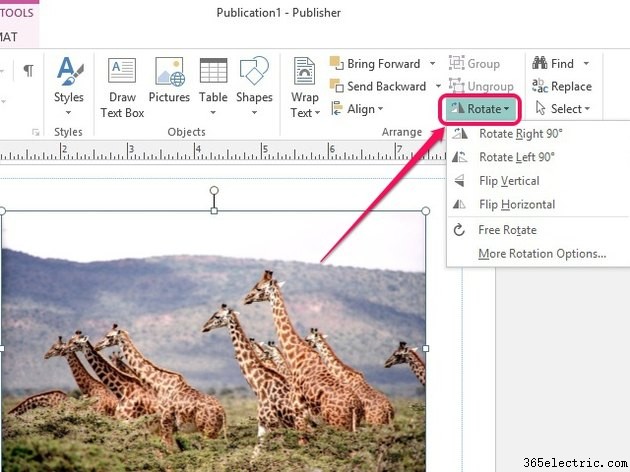Open the Styles group dialog launcher
This screenshot has height=472, width=630.
[x=35, y=132]
